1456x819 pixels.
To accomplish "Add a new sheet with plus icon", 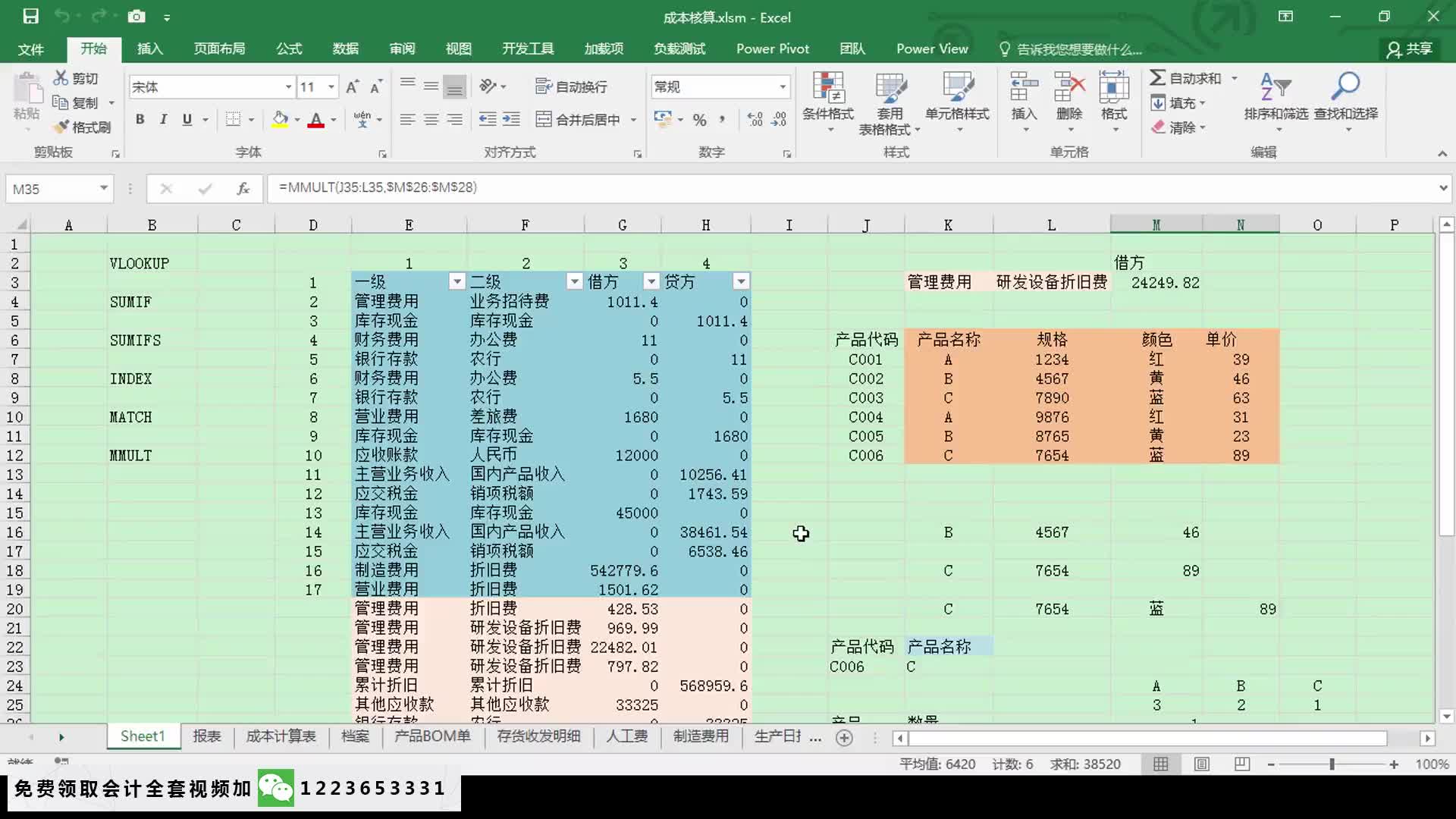I will pyautogui.click(x=844, y=738).
